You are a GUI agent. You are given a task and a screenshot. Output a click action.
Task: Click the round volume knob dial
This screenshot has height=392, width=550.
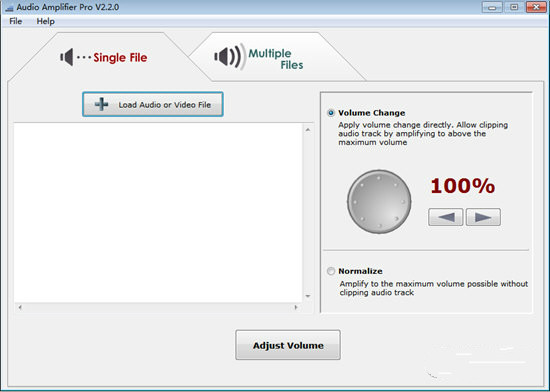[379, 202]
